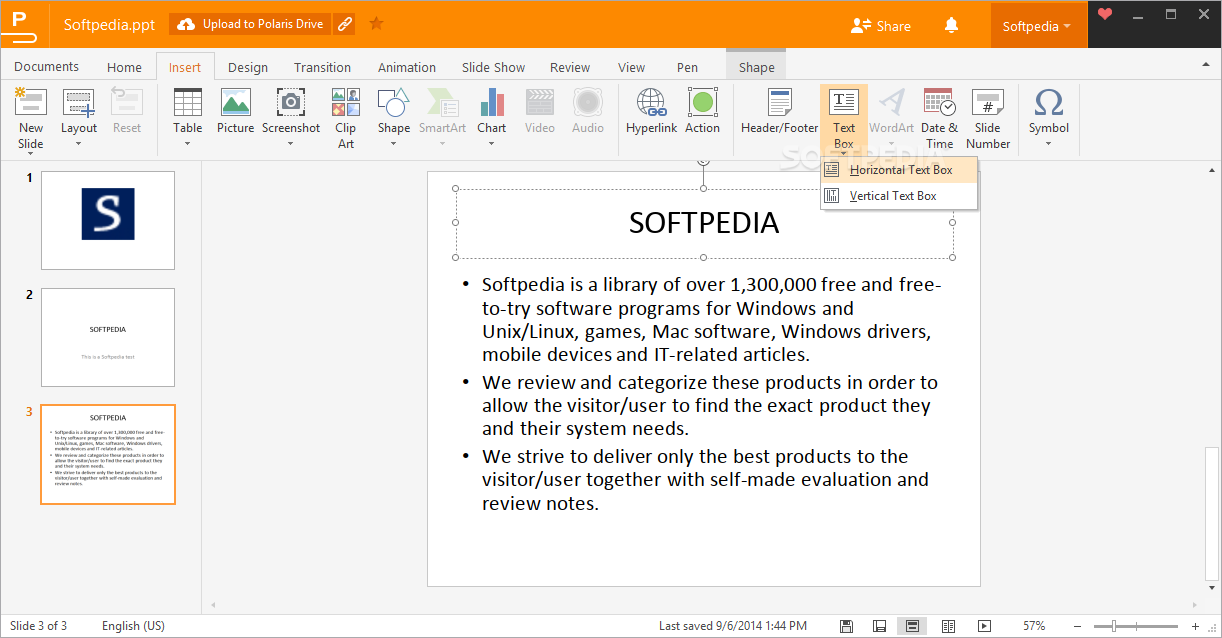
Task: Insert a Video
Action: [x=540, y=110]
